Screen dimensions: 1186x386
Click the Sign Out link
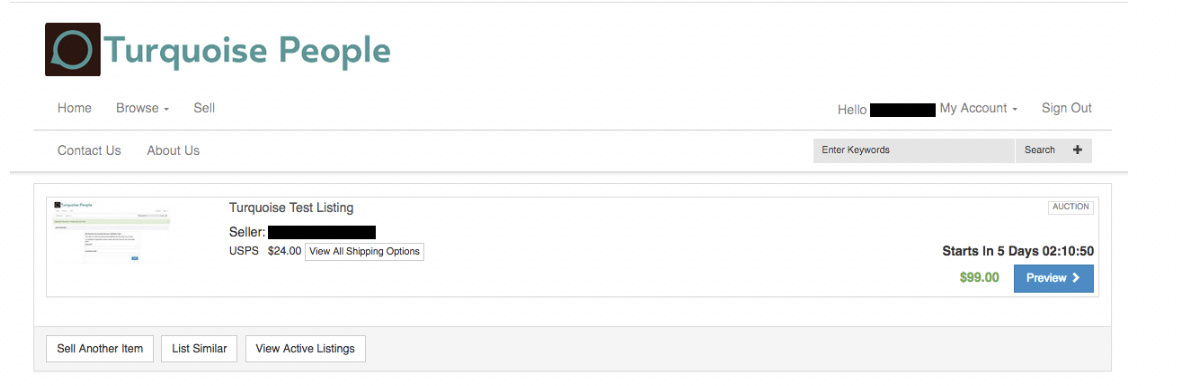pyautogui.click(x=1066, y=108)
